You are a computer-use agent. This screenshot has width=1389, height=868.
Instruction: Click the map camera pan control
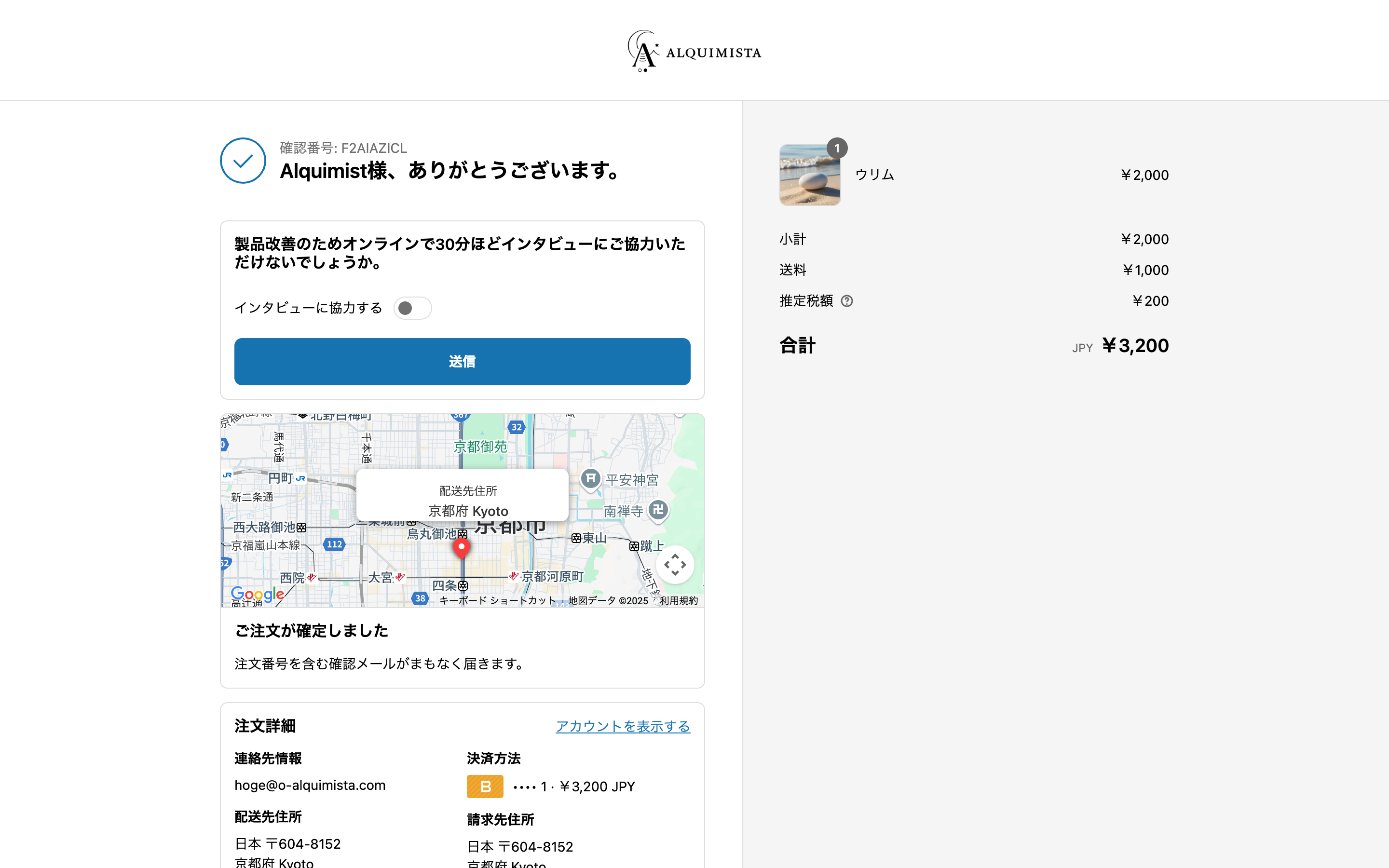[x=675, y=564]
